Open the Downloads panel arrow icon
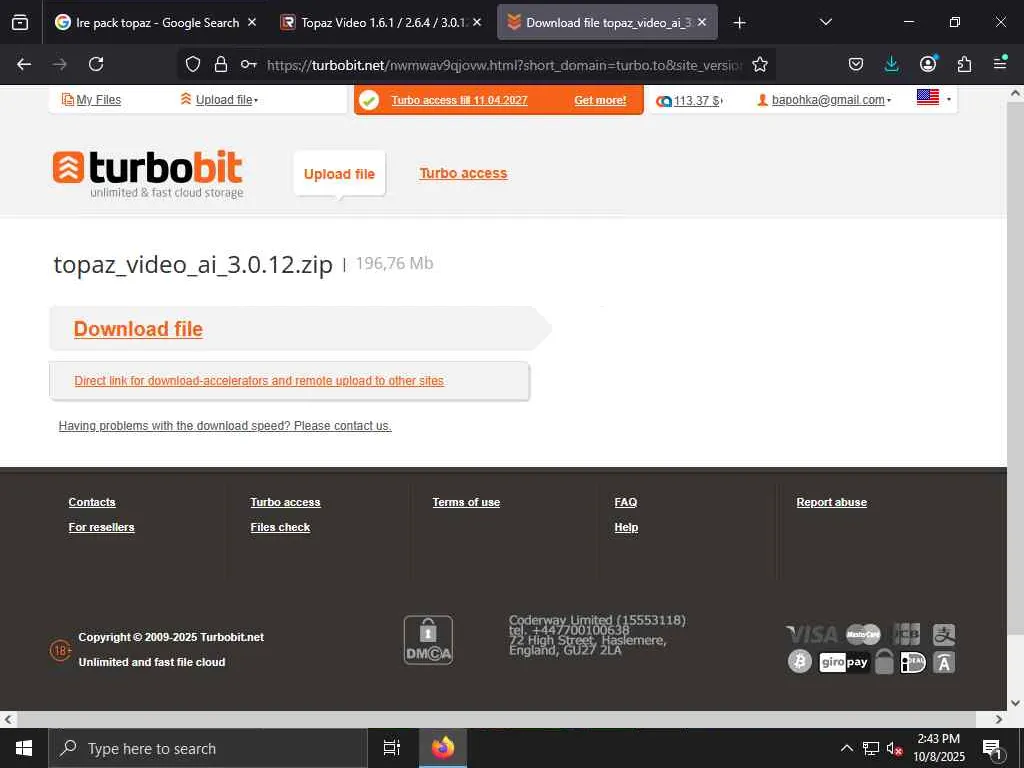Viewport: 1024px width, 768px height. tap(891, 64)
